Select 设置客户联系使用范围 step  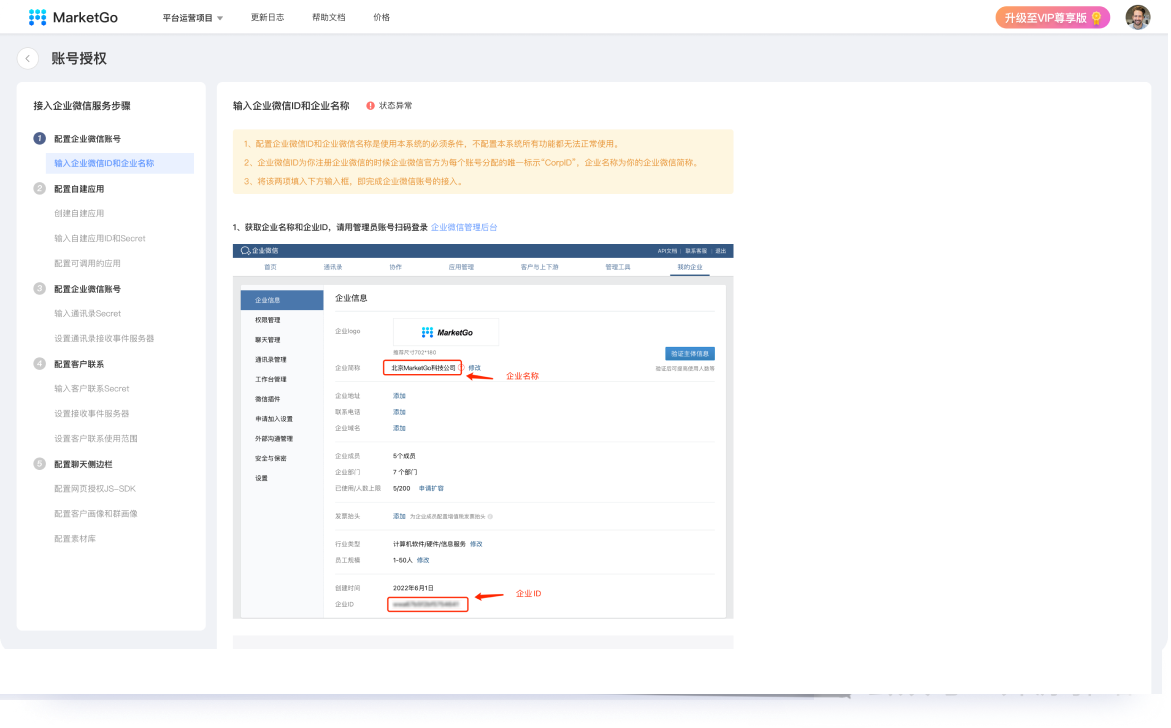pyautogui.click(x=96, y=439)
